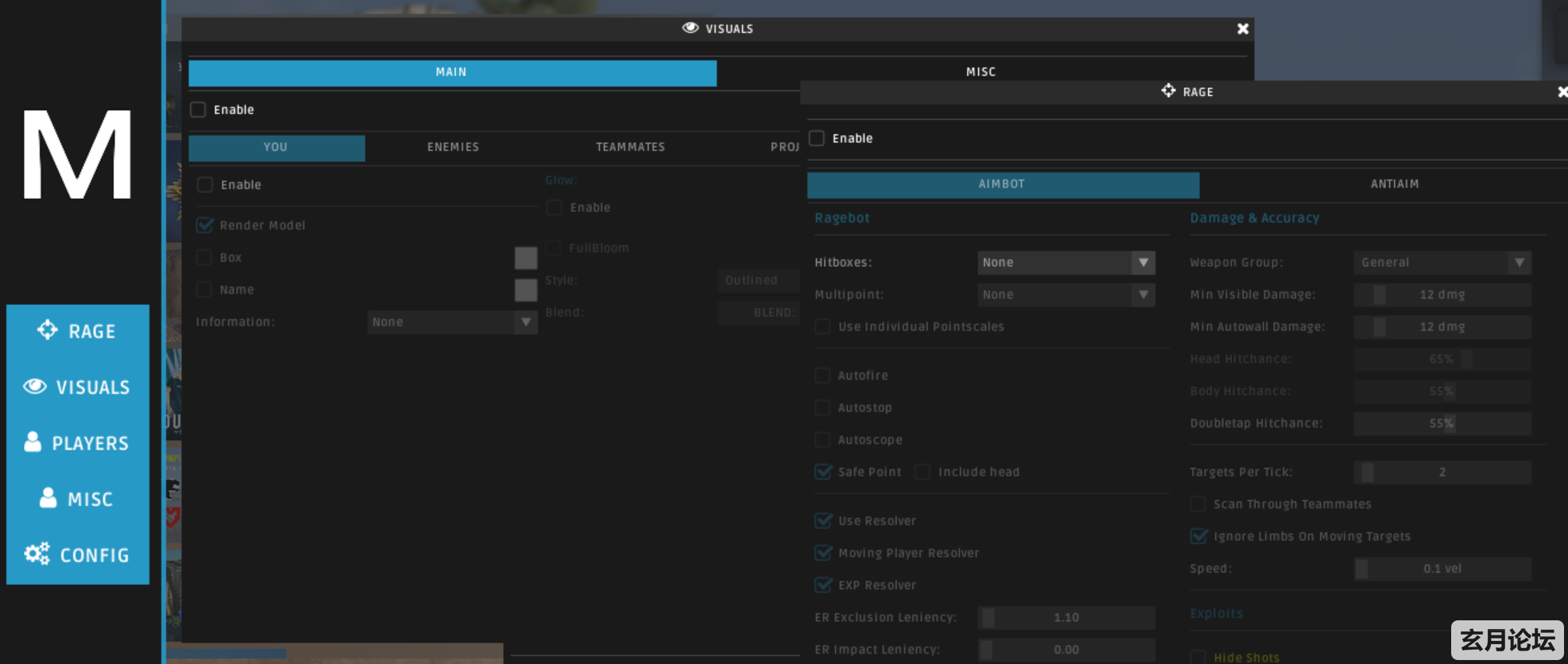Switch to the MISC tab in Visuals
1568x664 pixels.
coord(981,71)
